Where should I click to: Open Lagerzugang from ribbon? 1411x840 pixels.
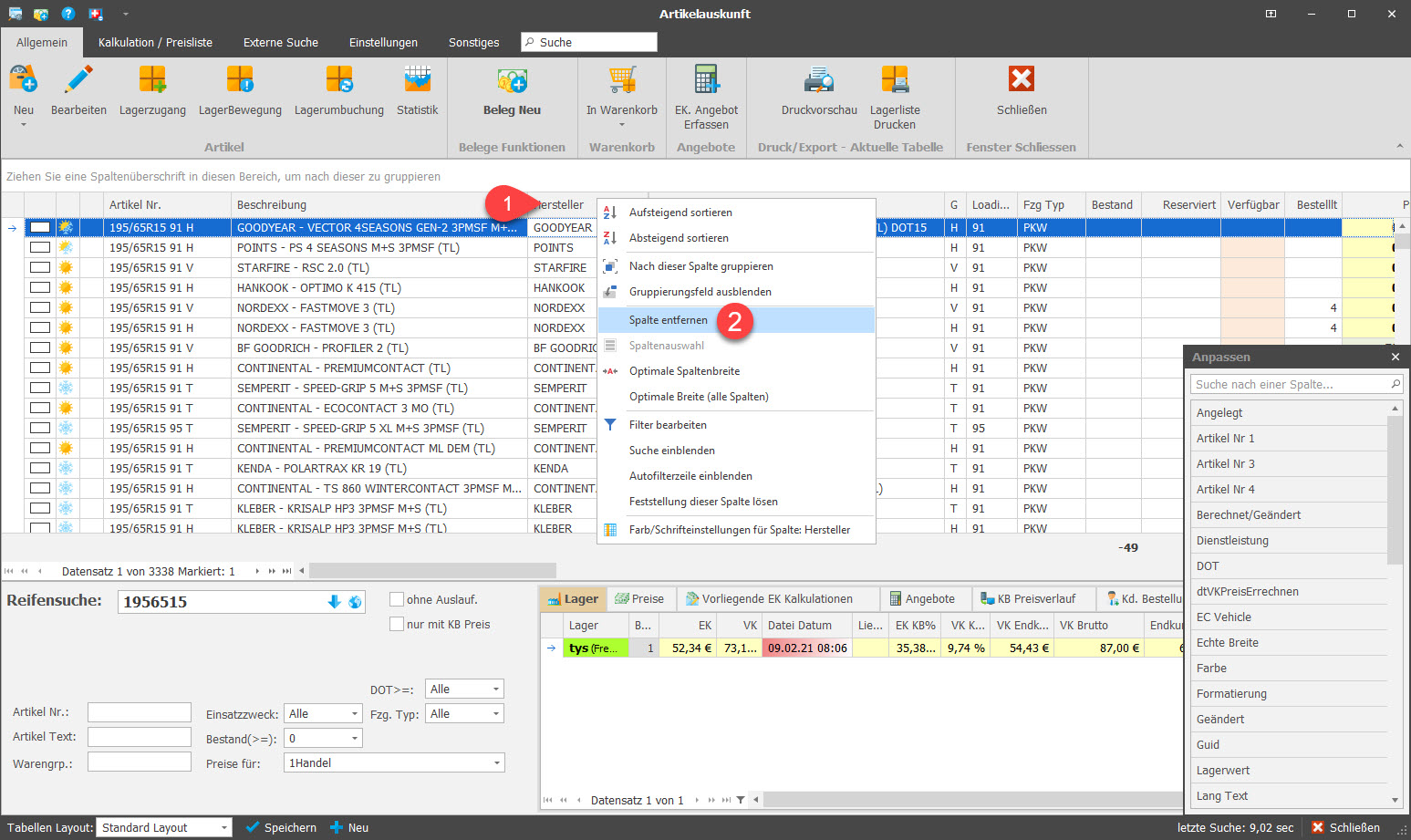(x=152, y=80)
